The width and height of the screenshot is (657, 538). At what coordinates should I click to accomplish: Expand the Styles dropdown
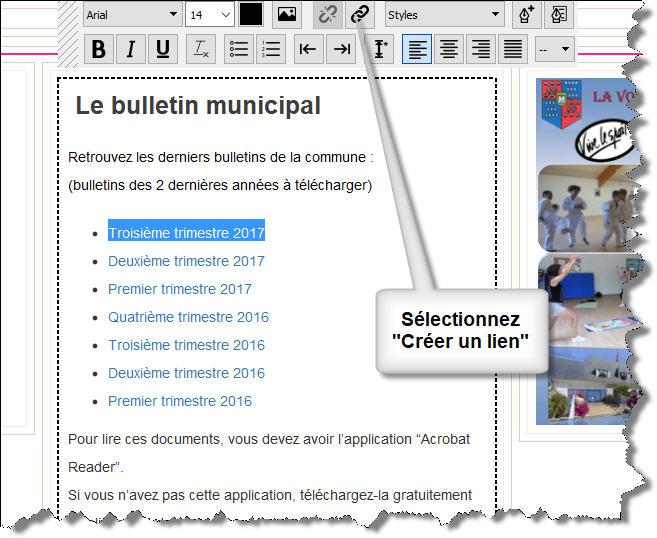pyautogui.click(x=444, y=15)
